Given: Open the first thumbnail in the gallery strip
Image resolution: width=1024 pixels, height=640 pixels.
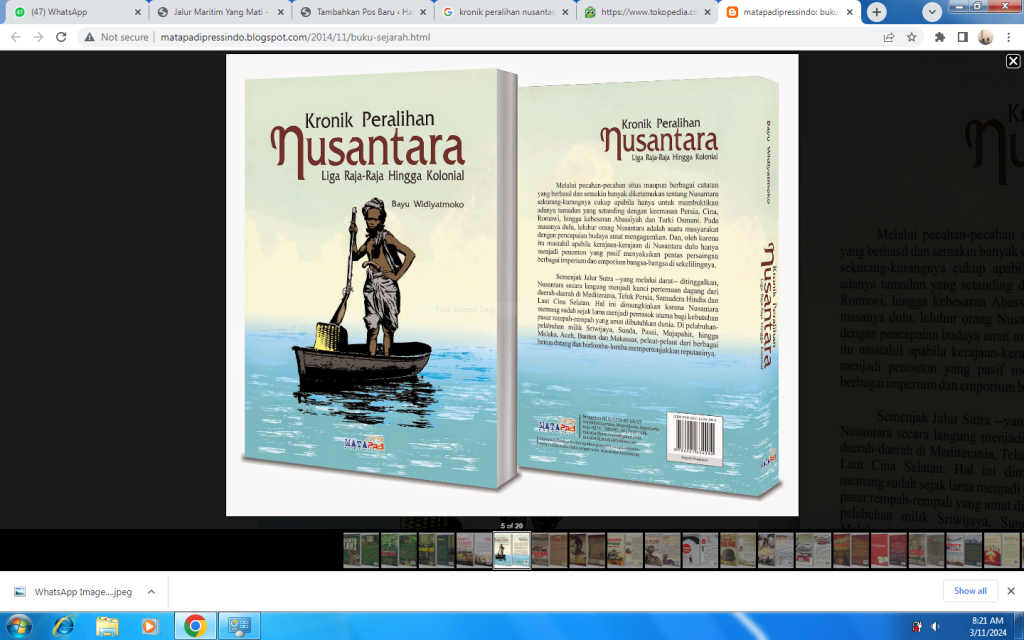Looking at the screenshot, I should click(x=361, y=550).
